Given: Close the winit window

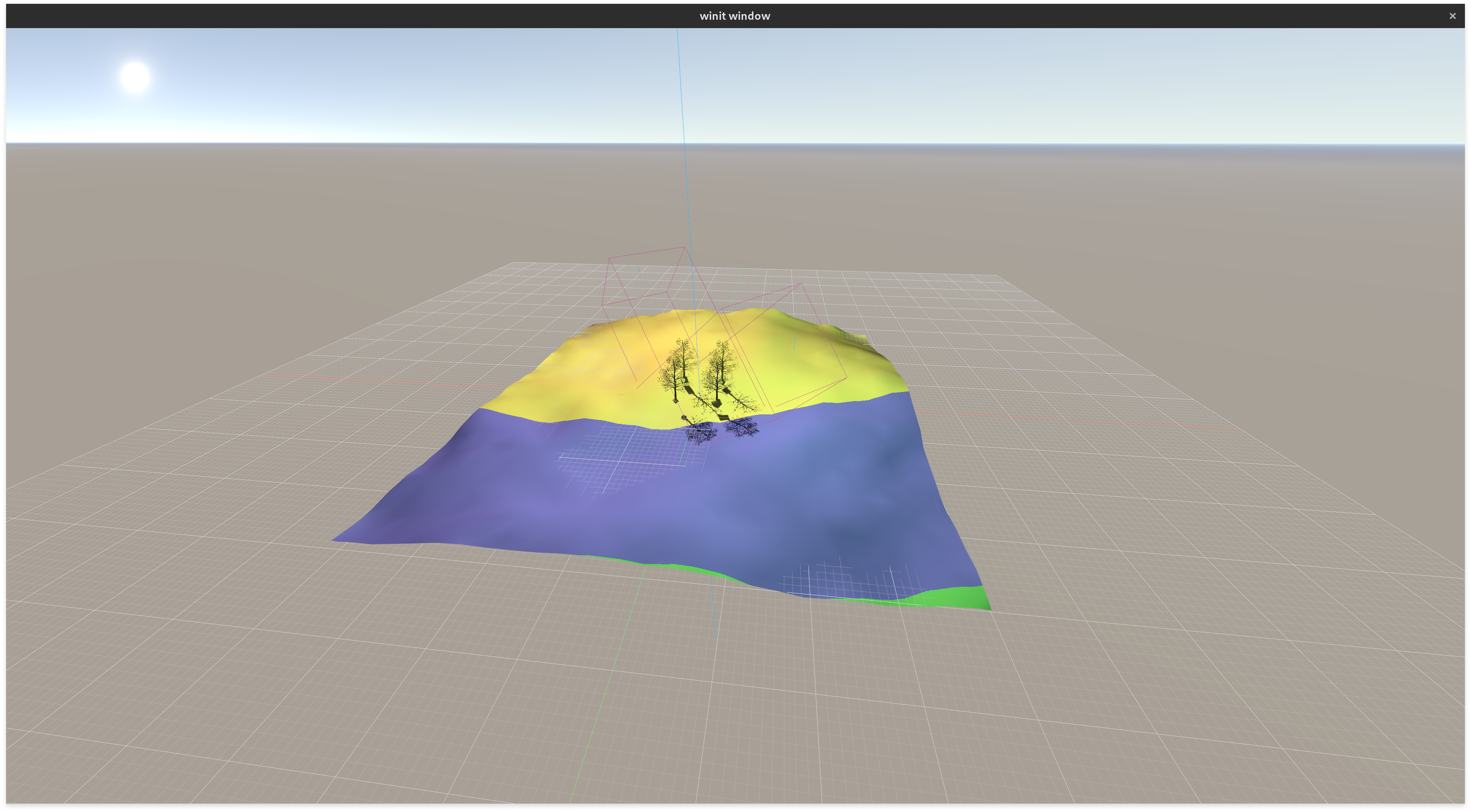Looking at the screenshot, I should click(1452, 16).
